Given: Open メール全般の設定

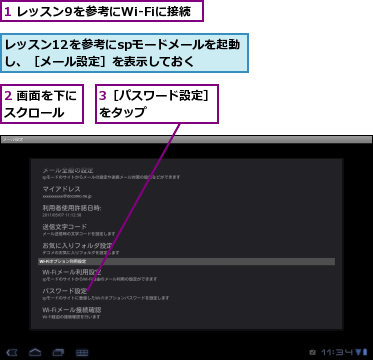Looking at the screenshot, I should coord(188,173).
